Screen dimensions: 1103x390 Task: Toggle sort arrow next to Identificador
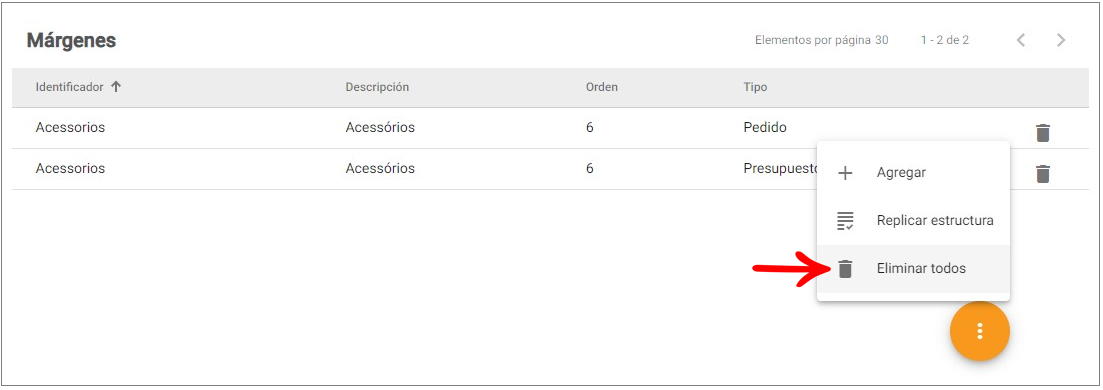pos(116,87)
